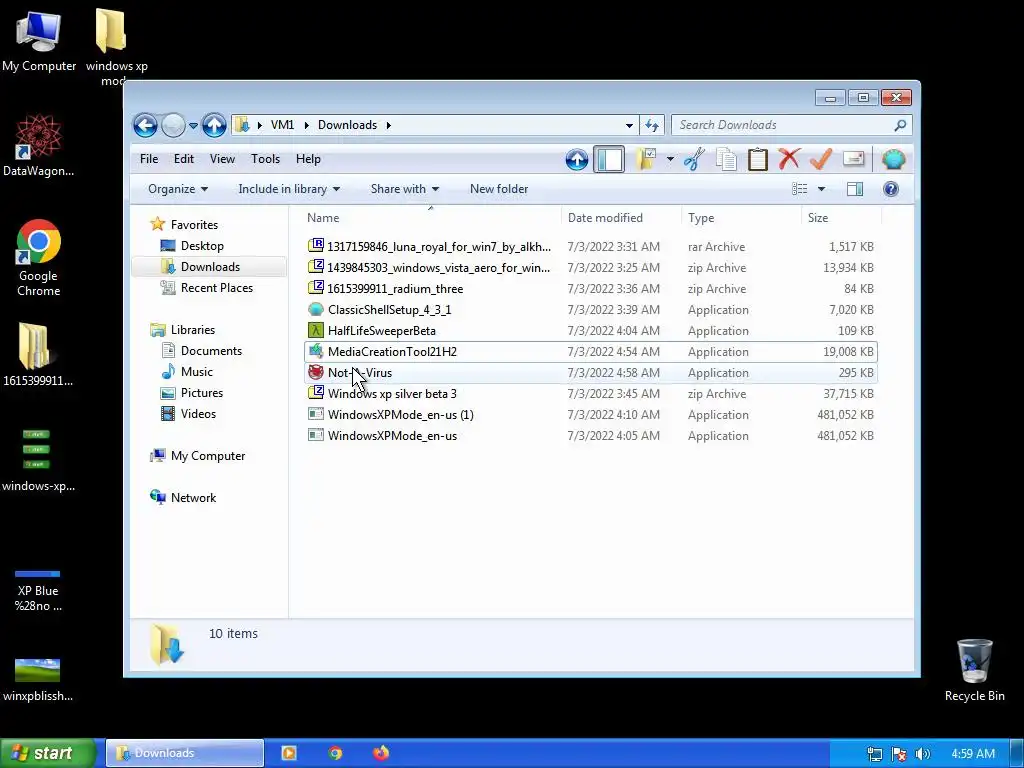Open the Include in library dropdown

289,189
